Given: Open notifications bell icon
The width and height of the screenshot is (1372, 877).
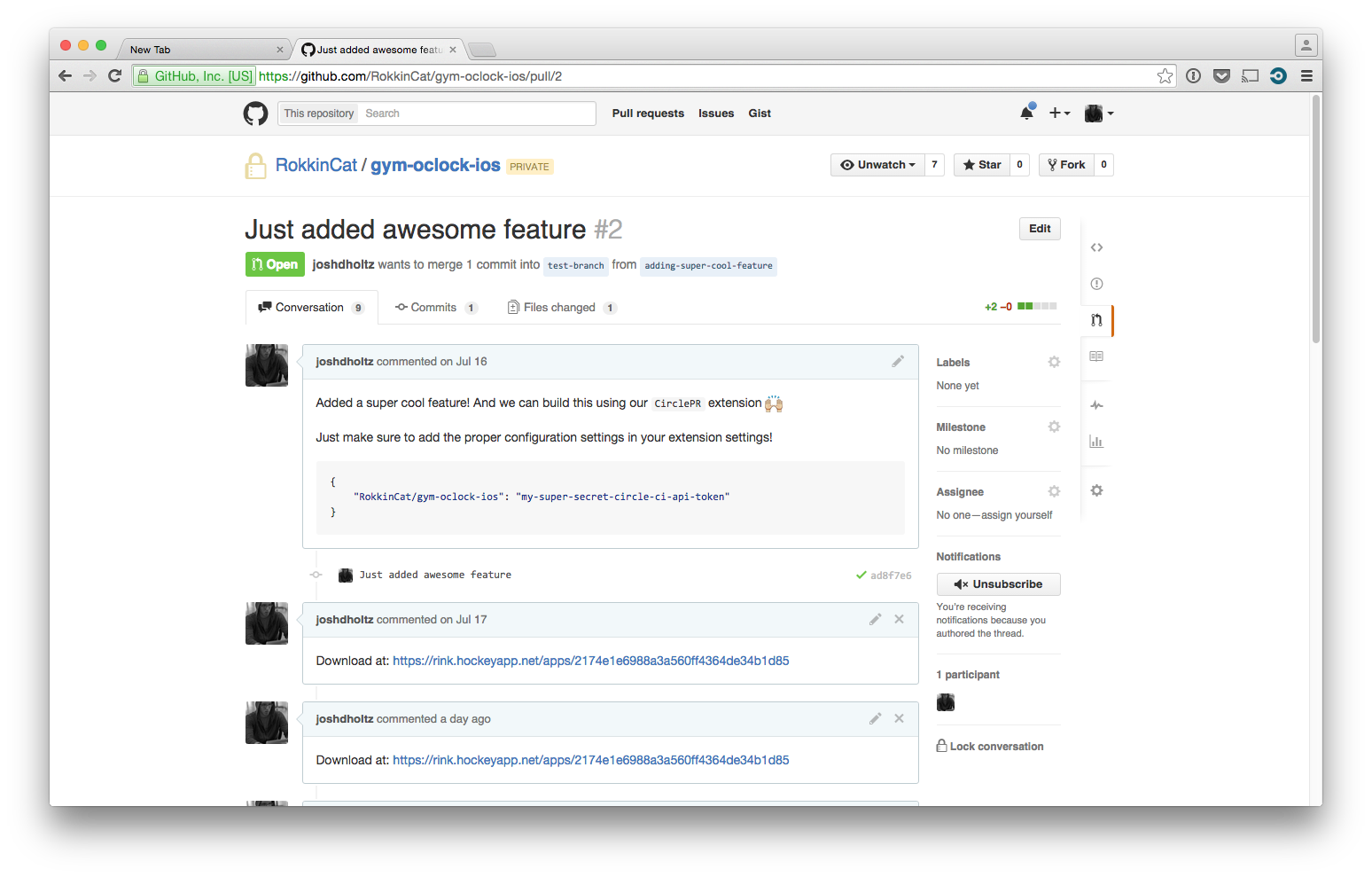Looking at the screenshot, I should [1027, 113].
